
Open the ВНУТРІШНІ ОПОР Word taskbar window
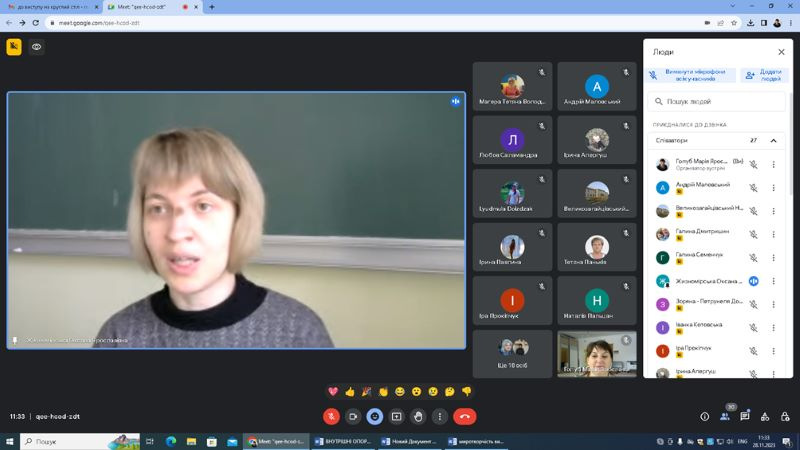pyautogui.click(x=343, y=441)
